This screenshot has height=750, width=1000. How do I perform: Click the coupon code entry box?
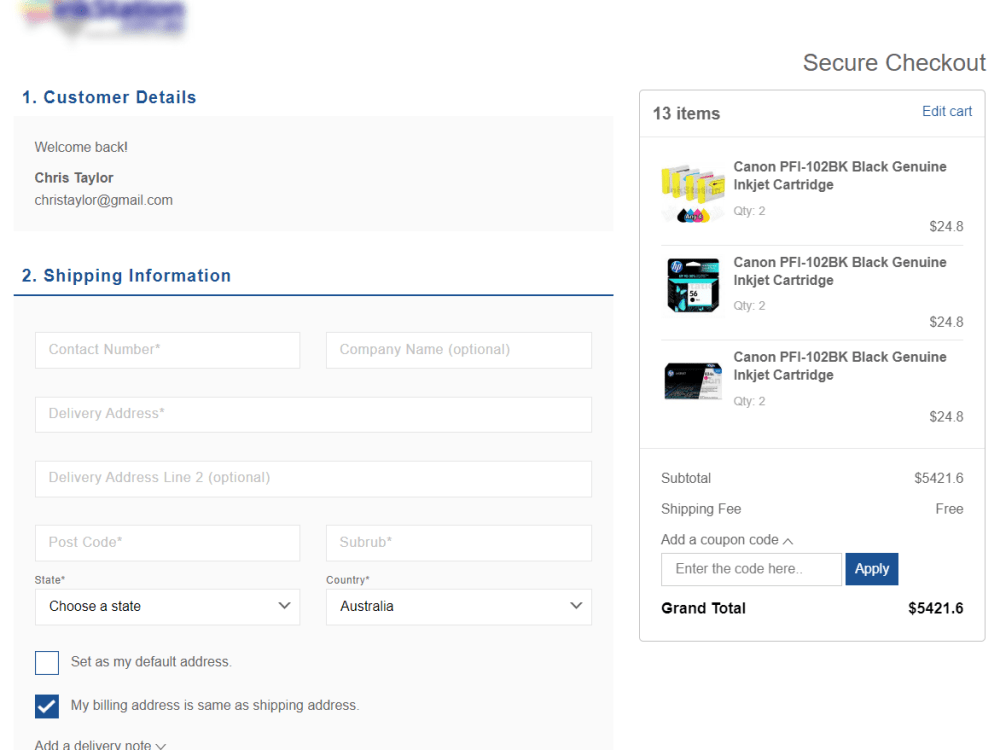click(x=751, y=569)
